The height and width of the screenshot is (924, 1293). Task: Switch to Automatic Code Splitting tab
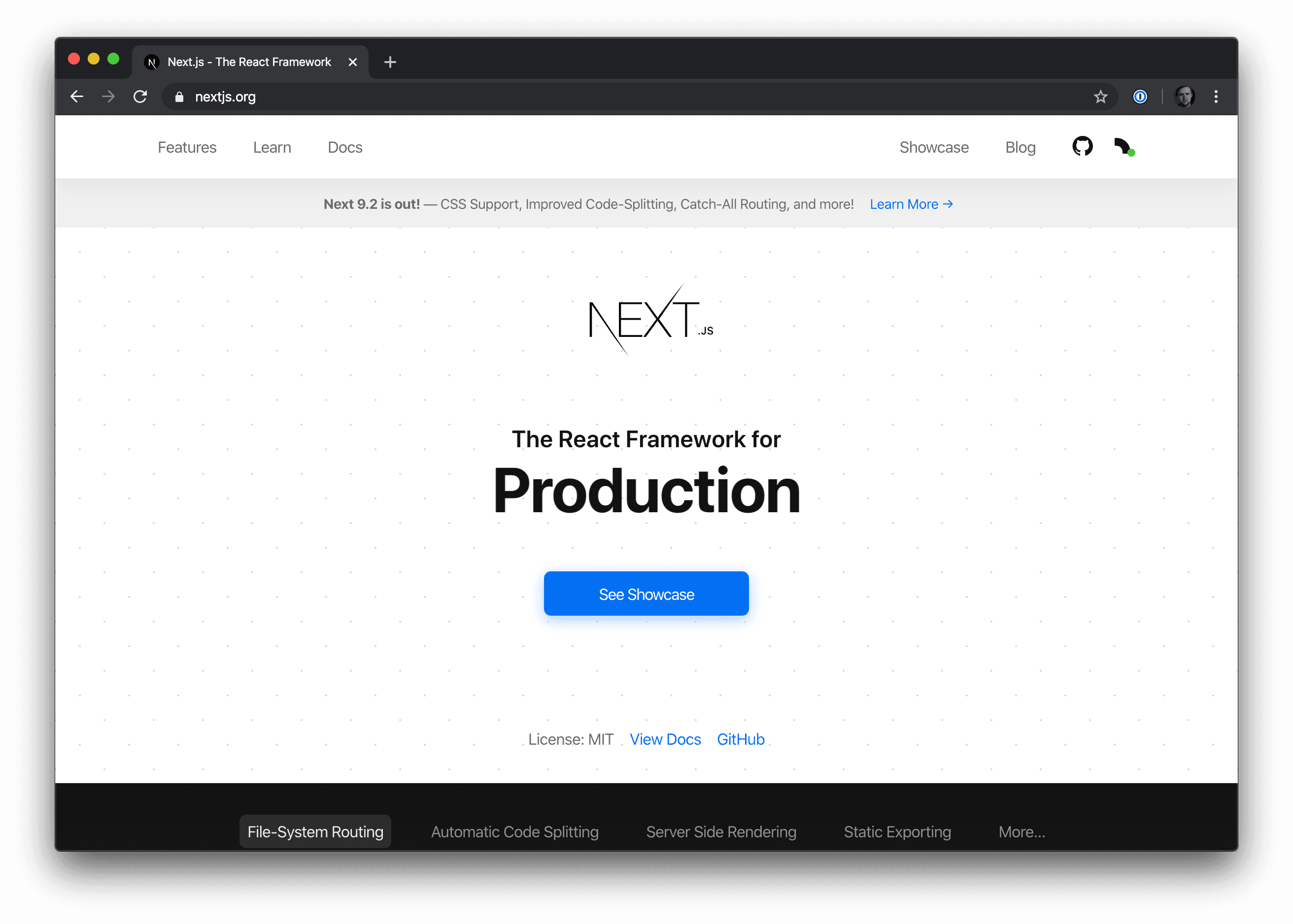514,831
